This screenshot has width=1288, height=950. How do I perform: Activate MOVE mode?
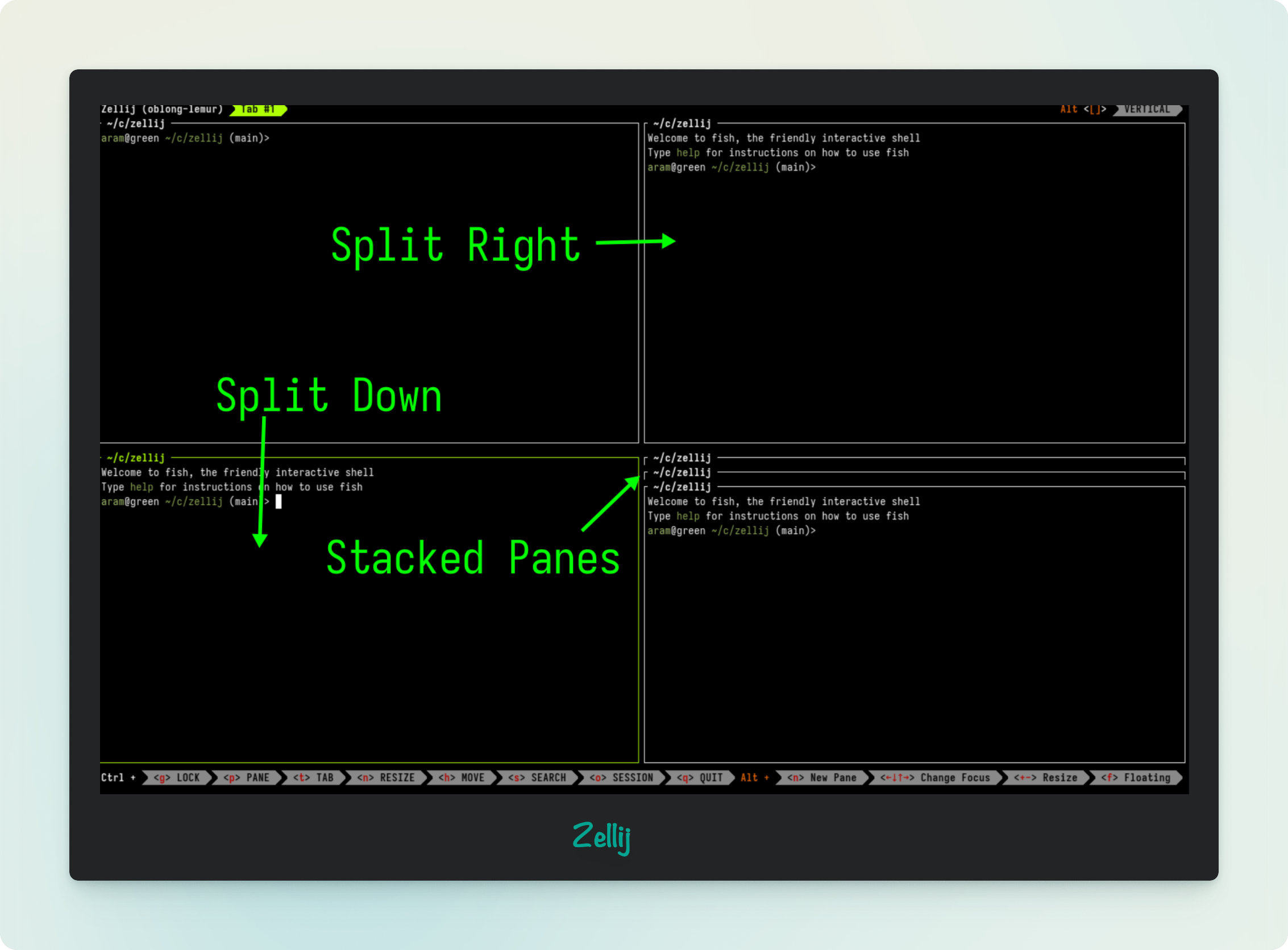pos(462,778)
